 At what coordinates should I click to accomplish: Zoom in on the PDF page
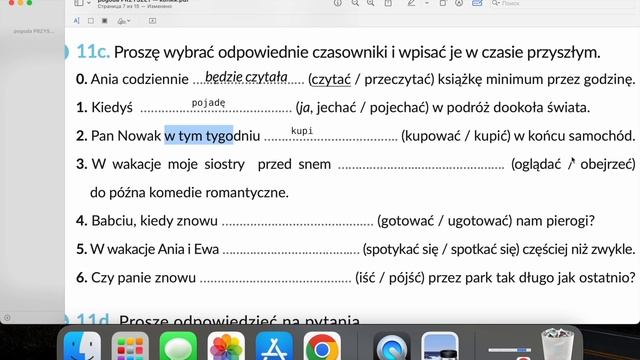371,3
